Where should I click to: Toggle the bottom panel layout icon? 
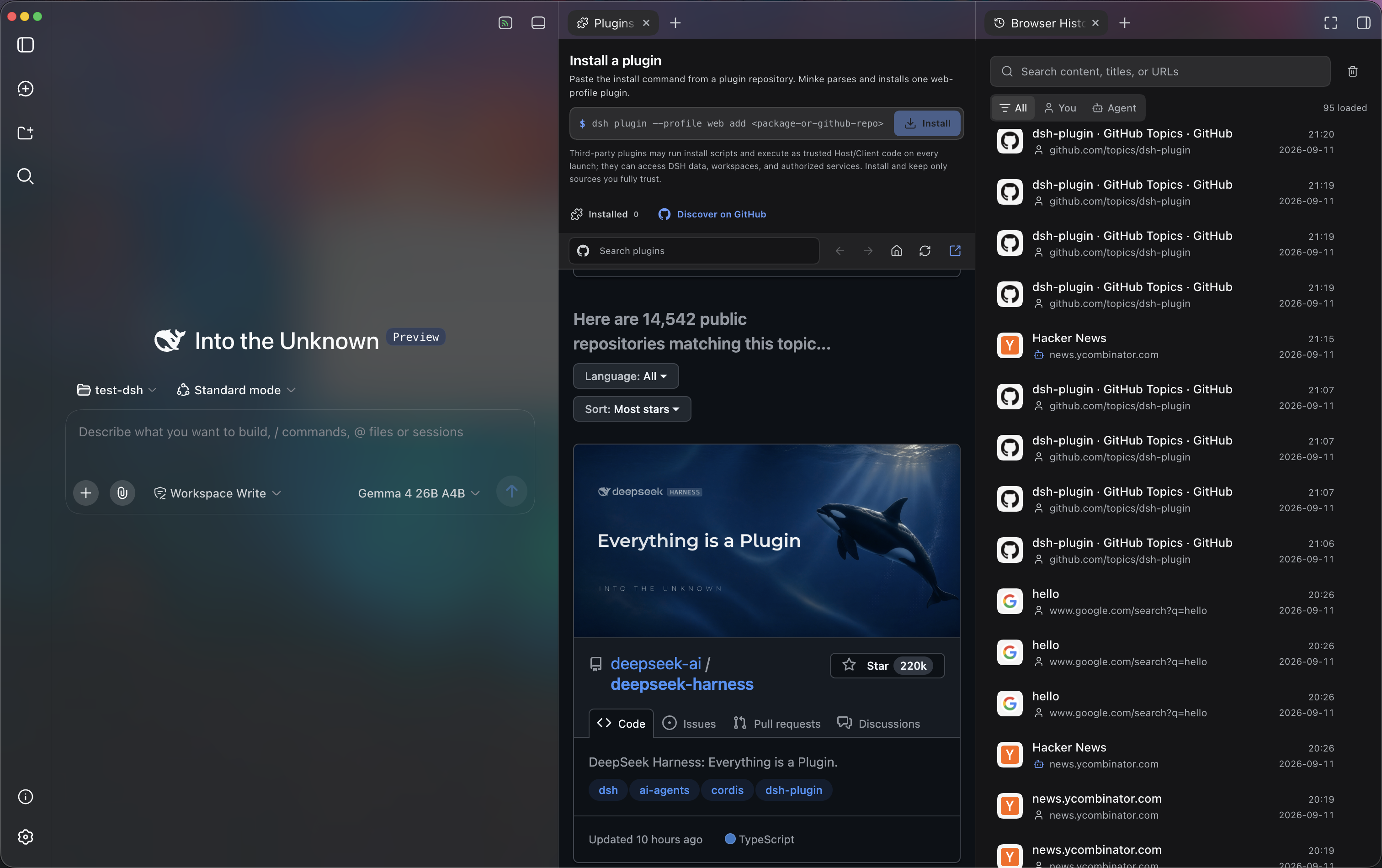pyautogui.click(x=538, y=23)
